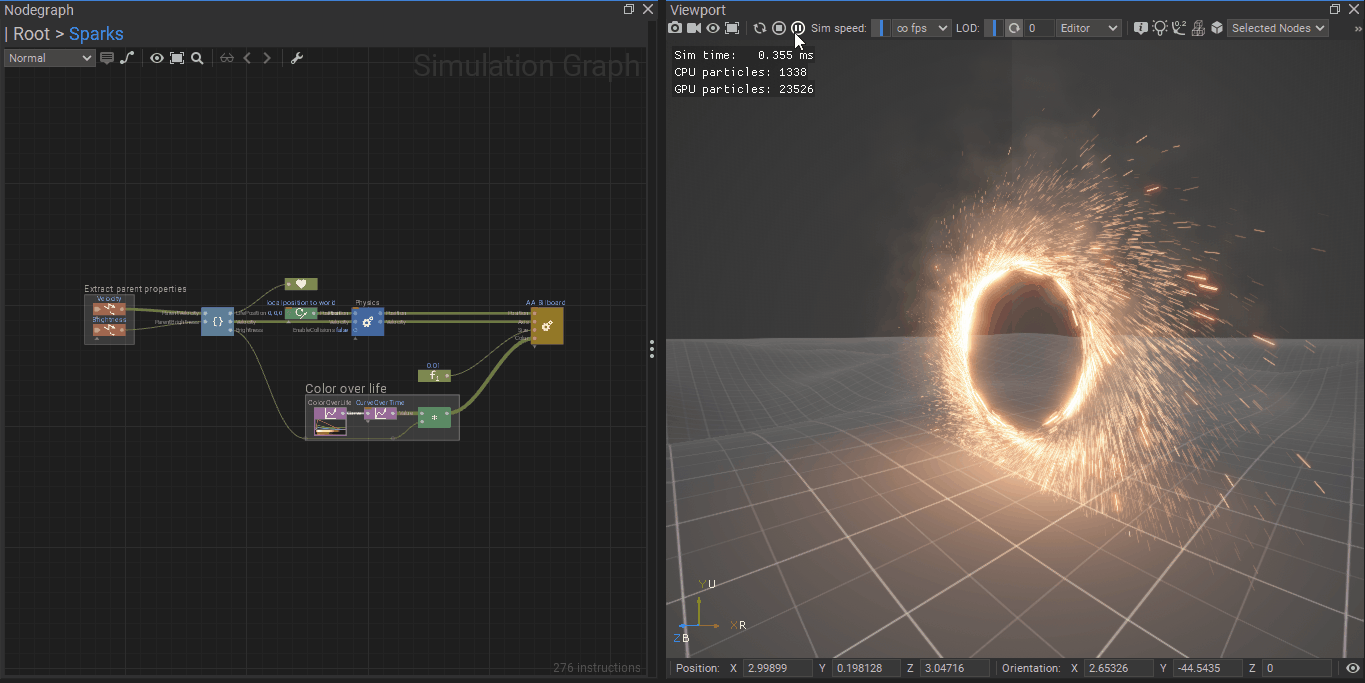
Task: Adjust the Sim speed slider
Action: pyautogui.click(x=880, y=28)
